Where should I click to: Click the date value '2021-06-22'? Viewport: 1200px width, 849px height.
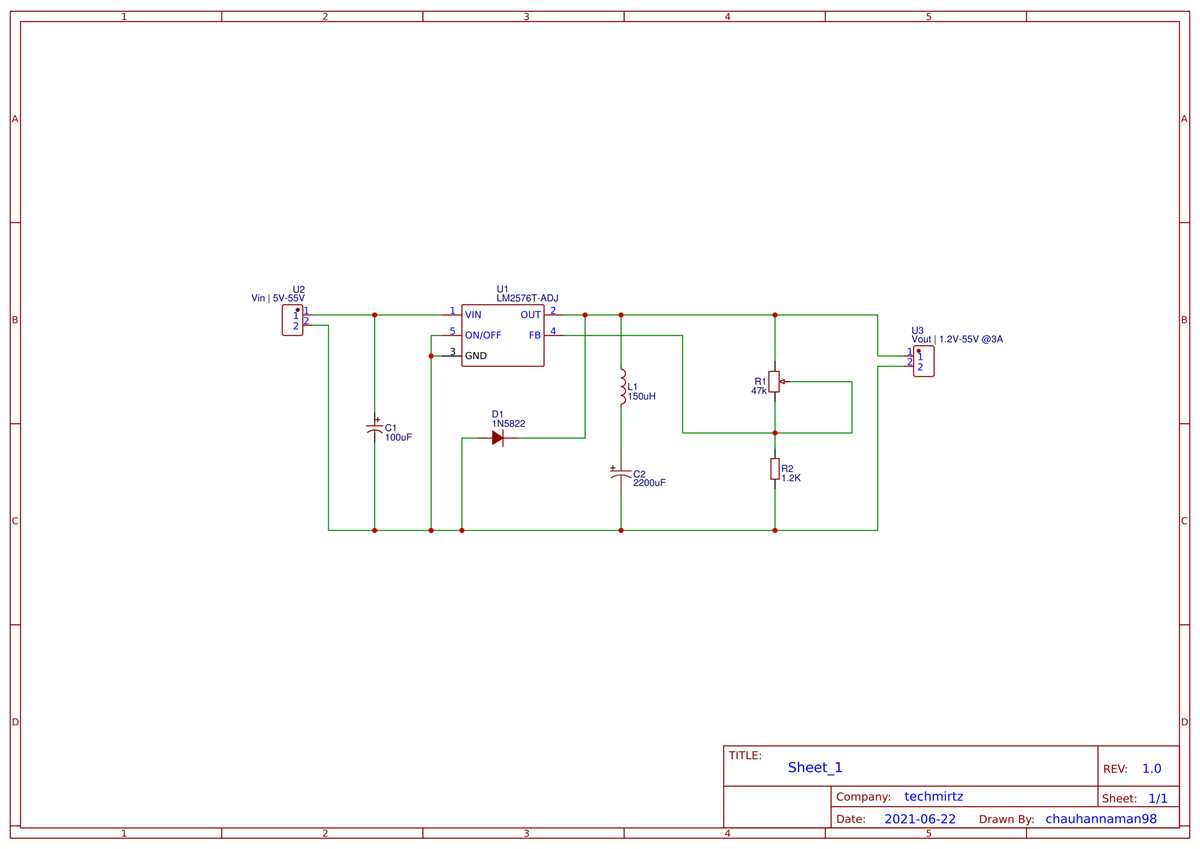click(x=920, y=819)
